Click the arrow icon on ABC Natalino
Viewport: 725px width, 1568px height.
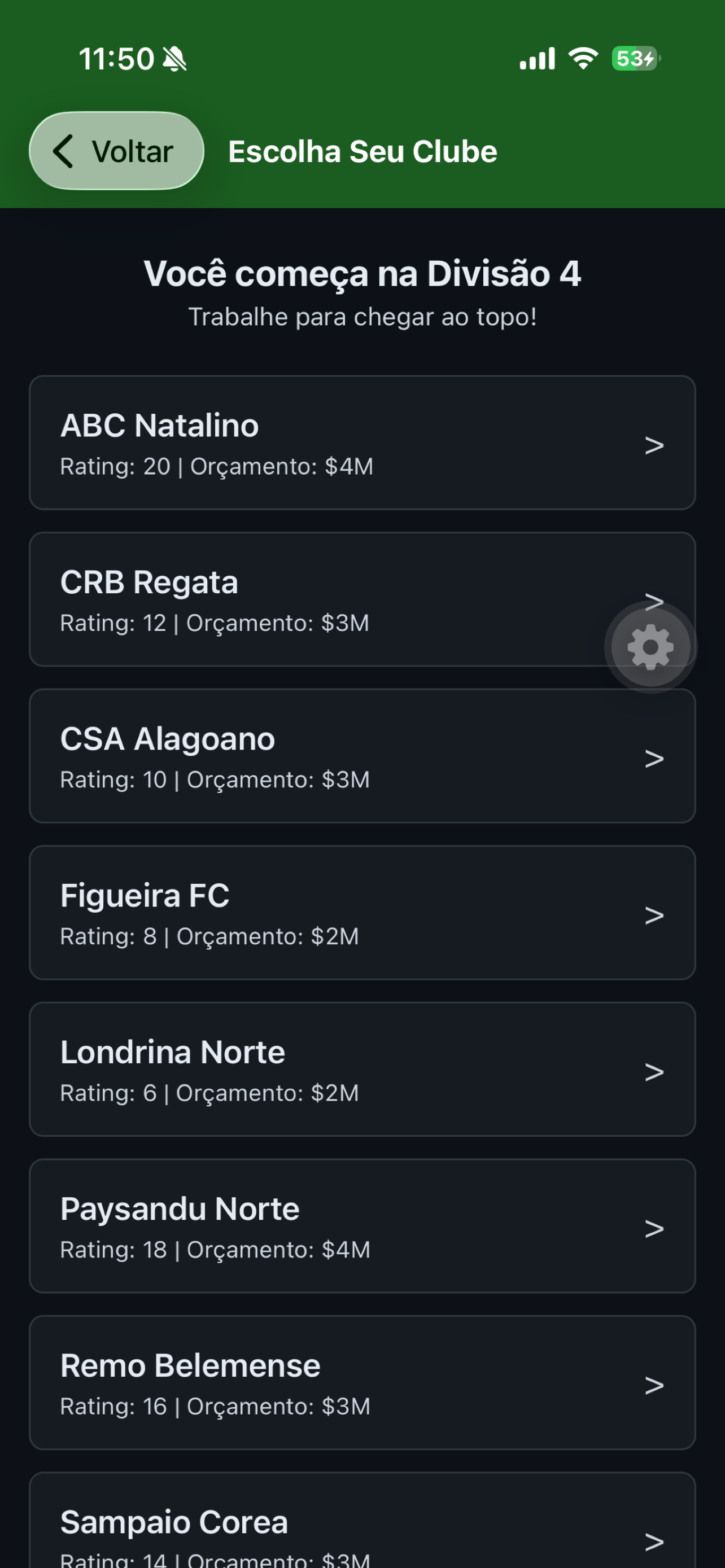654,445
